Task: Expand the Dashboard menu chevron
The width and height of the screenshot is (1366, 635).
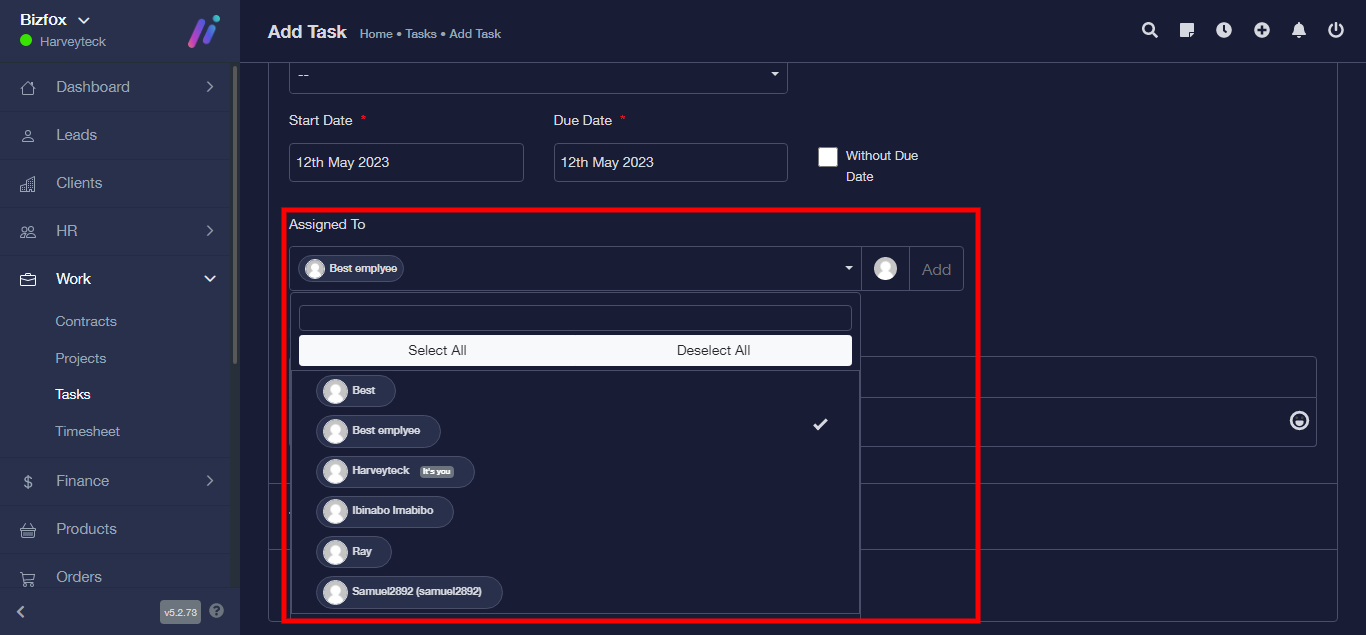Action: click(x=210, y=87)
